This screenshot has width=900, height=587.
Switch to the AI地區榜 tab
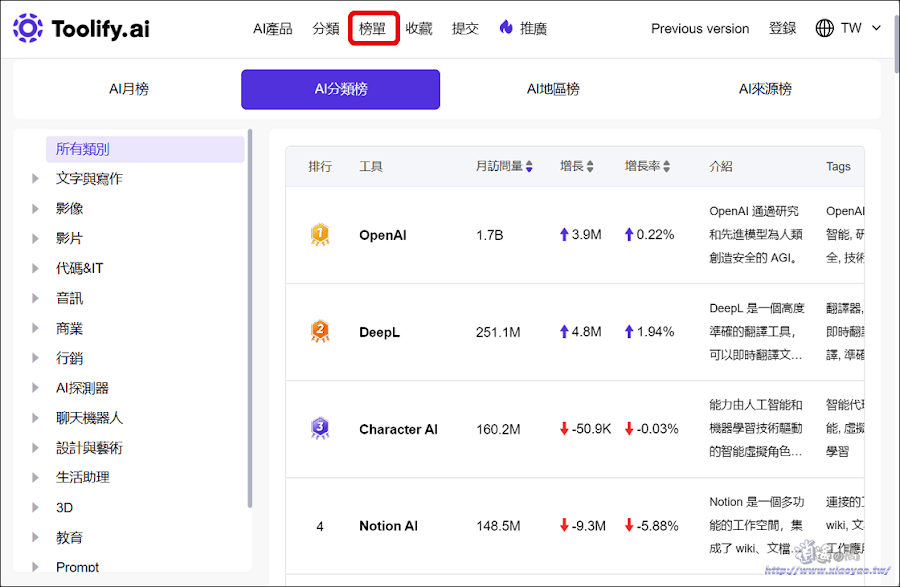click(553, 89)
